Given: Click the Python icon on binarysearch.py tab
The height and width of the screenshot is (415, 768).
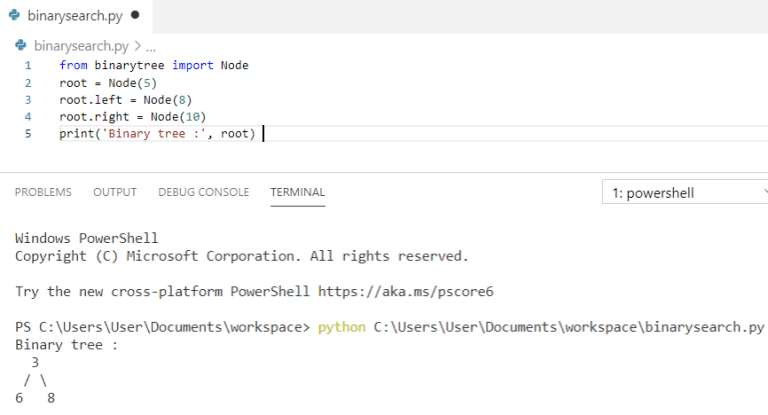Looking at the screenshot, I should coord(15,15).
